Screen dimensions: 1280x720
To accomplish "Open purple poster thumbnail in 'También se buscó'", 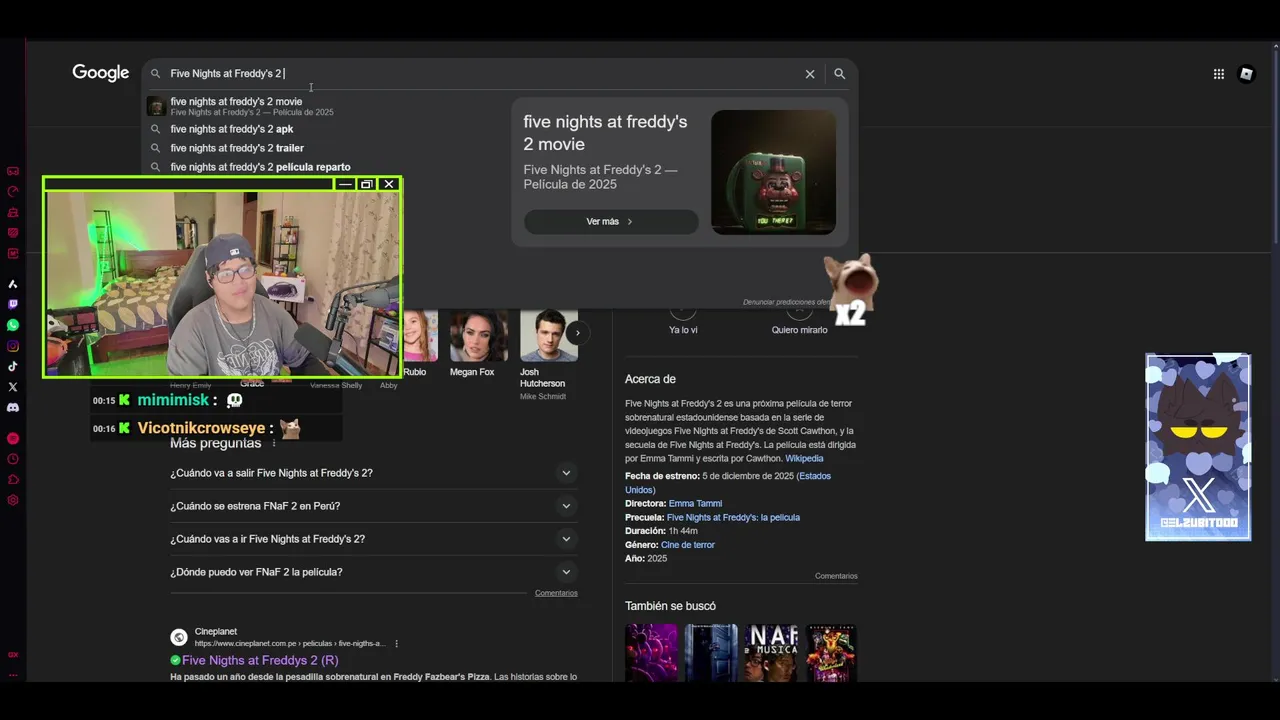I will point(651,653).
